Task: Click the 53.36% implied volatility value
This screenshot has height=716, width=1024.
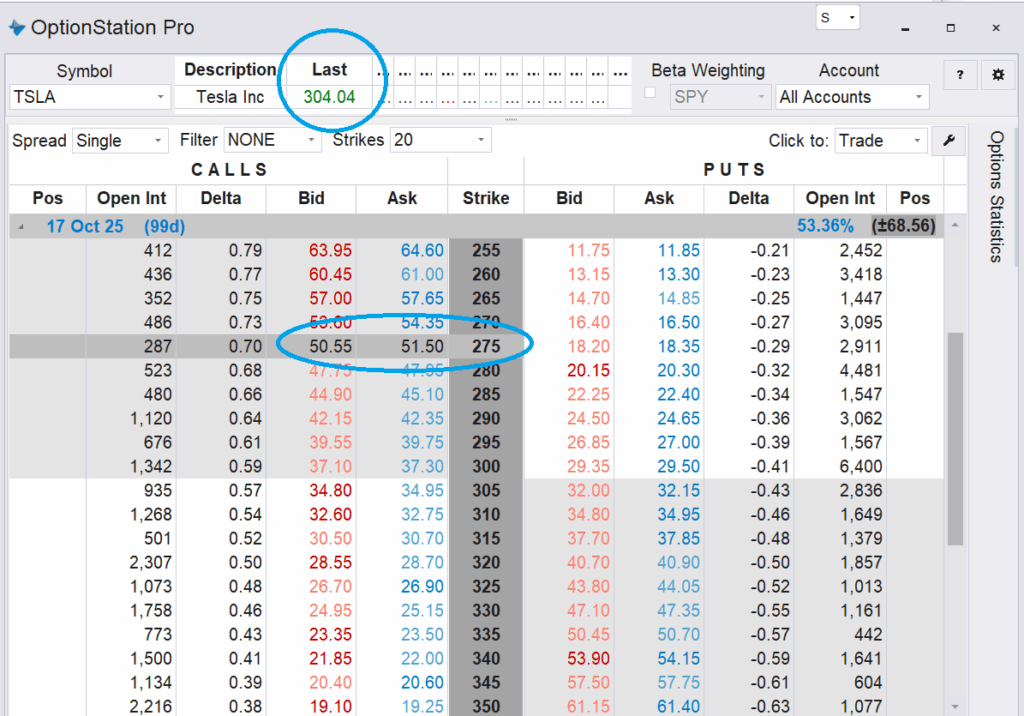Action: (x=825, y=226)
